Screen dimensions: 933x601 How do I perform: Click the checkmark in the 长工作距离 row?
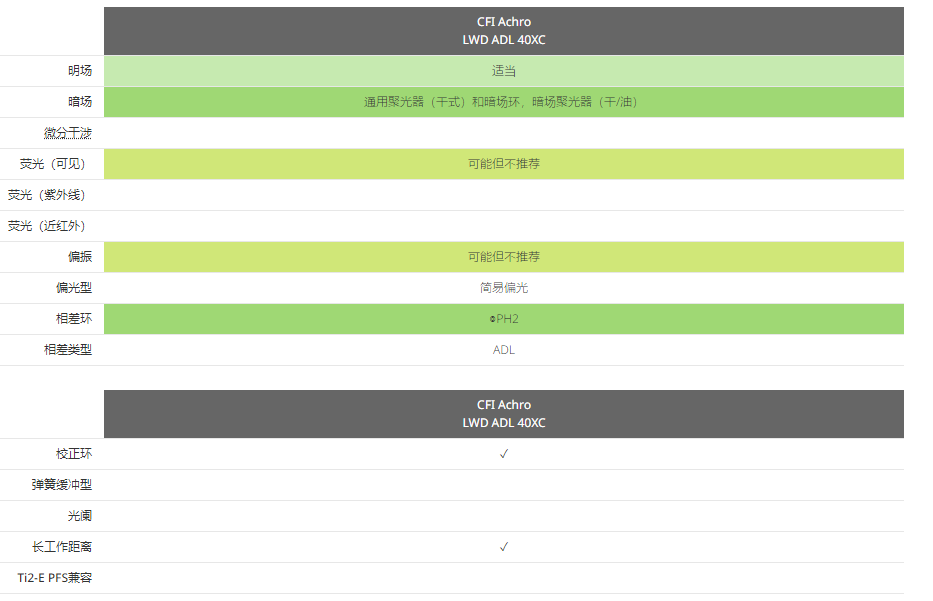[503, 547]
